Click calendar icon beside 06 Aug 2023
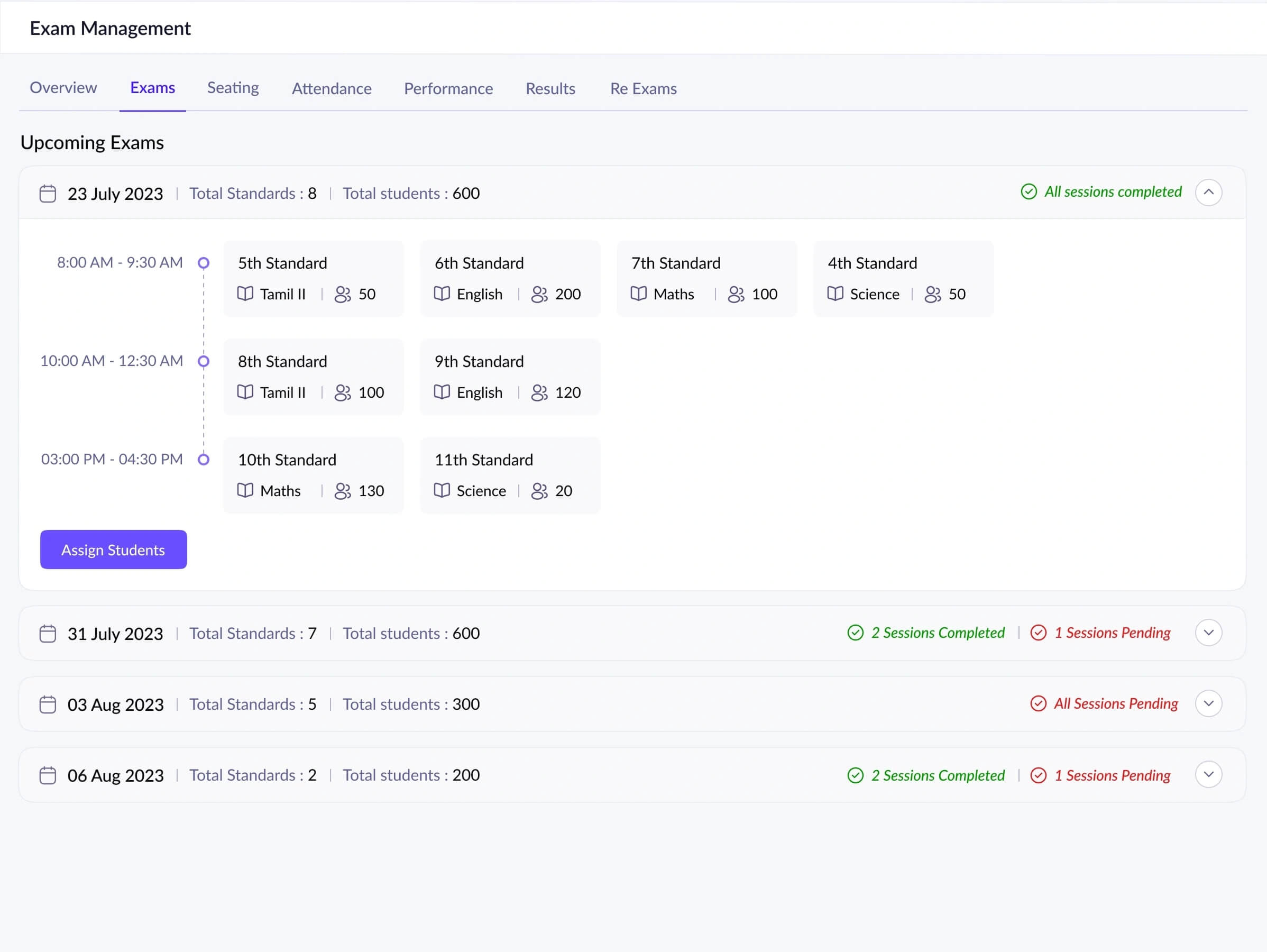This screenshot has height=952, width=1267. click(x=48, y=775)
